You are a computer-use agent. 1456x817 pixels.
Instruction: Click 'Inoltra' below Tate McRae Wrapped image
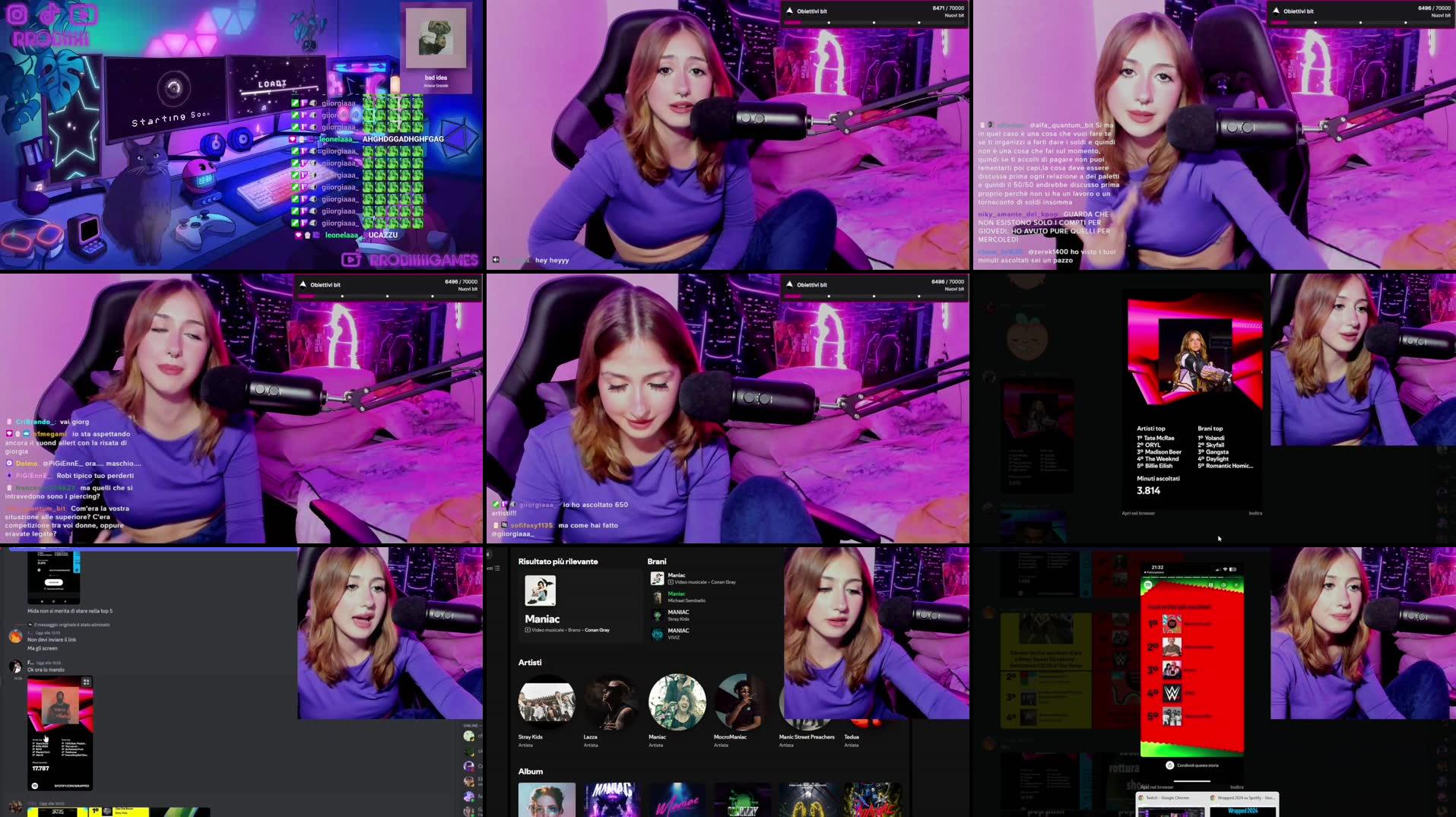[1255, 513]
